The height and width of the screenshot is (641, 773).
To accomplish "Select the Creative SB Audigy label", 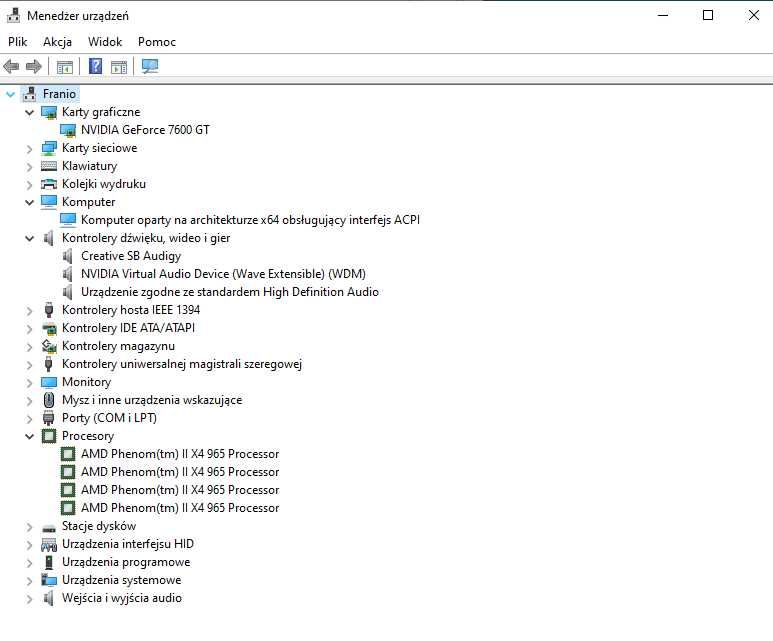I will [x=131, y=256].
